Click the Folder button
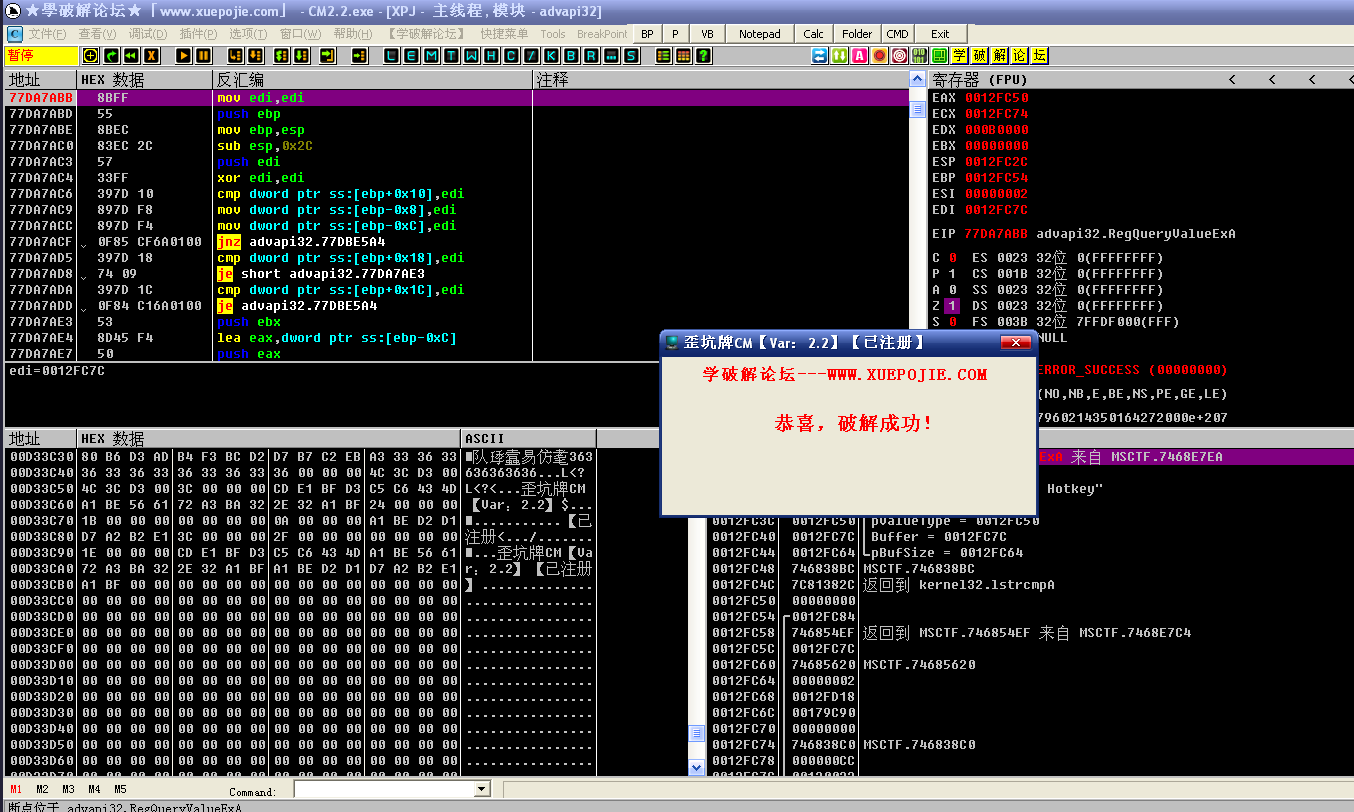The height and width of the screenshot is (812, 1354). (857, 34)
